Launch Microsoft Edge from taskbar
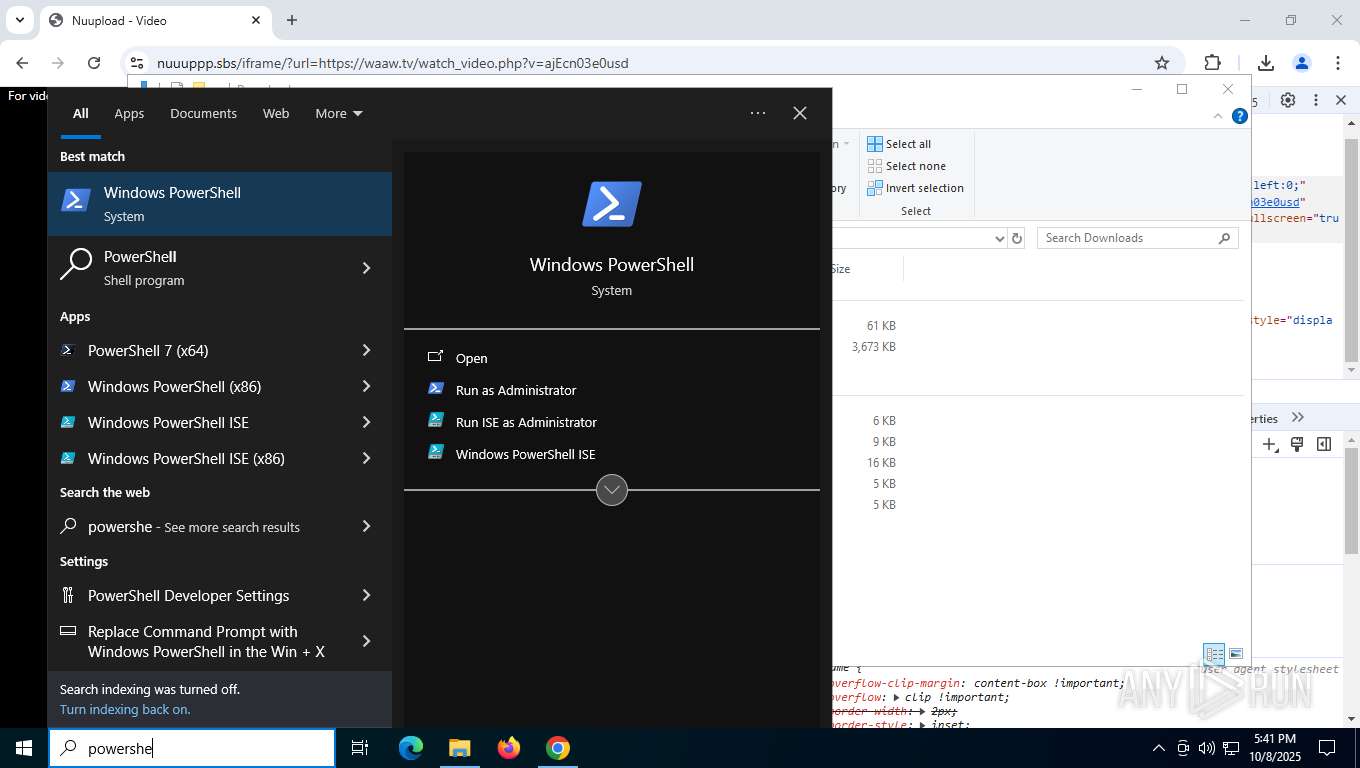Screen dimensions: 1360x768 tap(410, 748)
